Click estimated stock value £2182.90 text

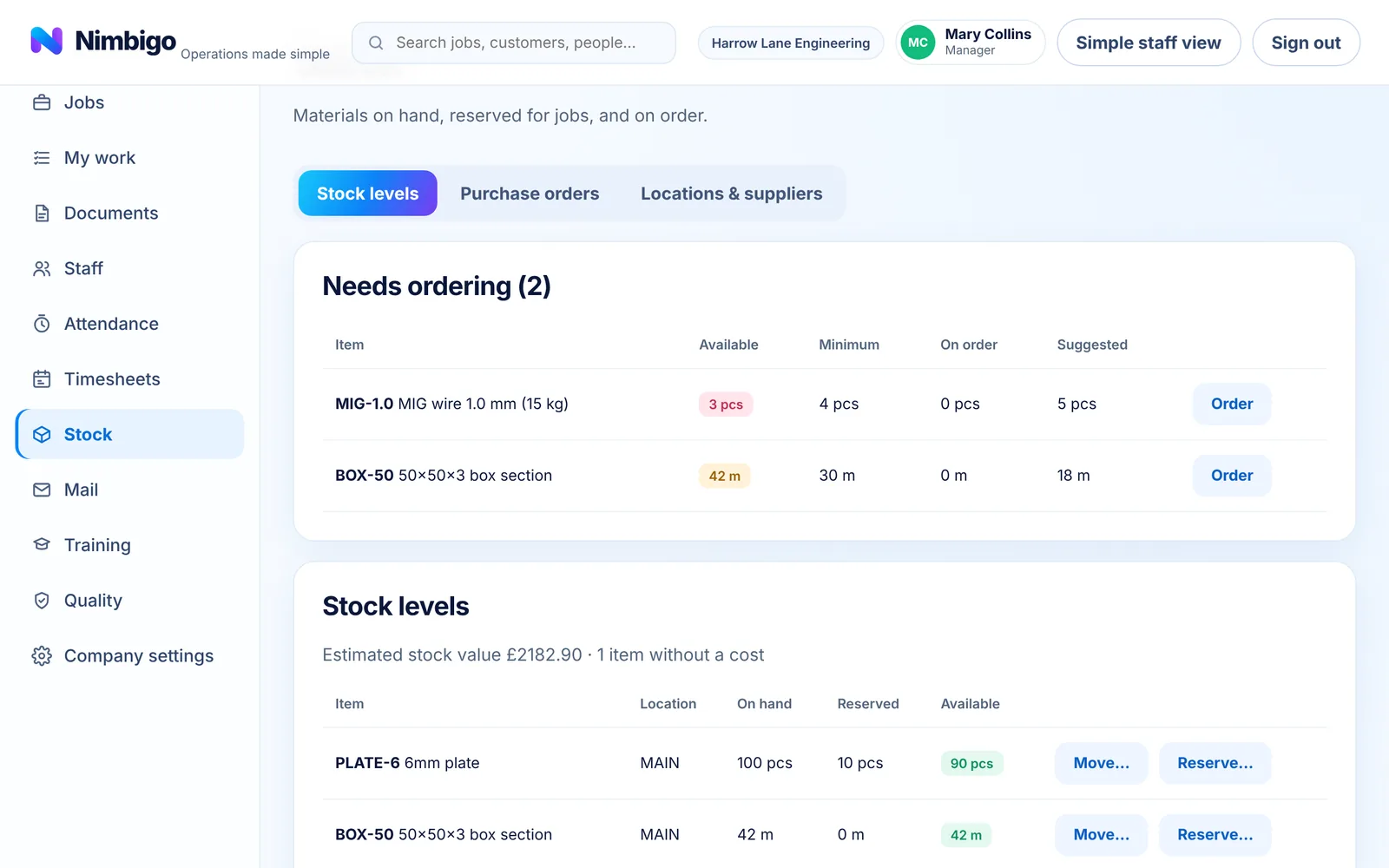tap(452, 655)
